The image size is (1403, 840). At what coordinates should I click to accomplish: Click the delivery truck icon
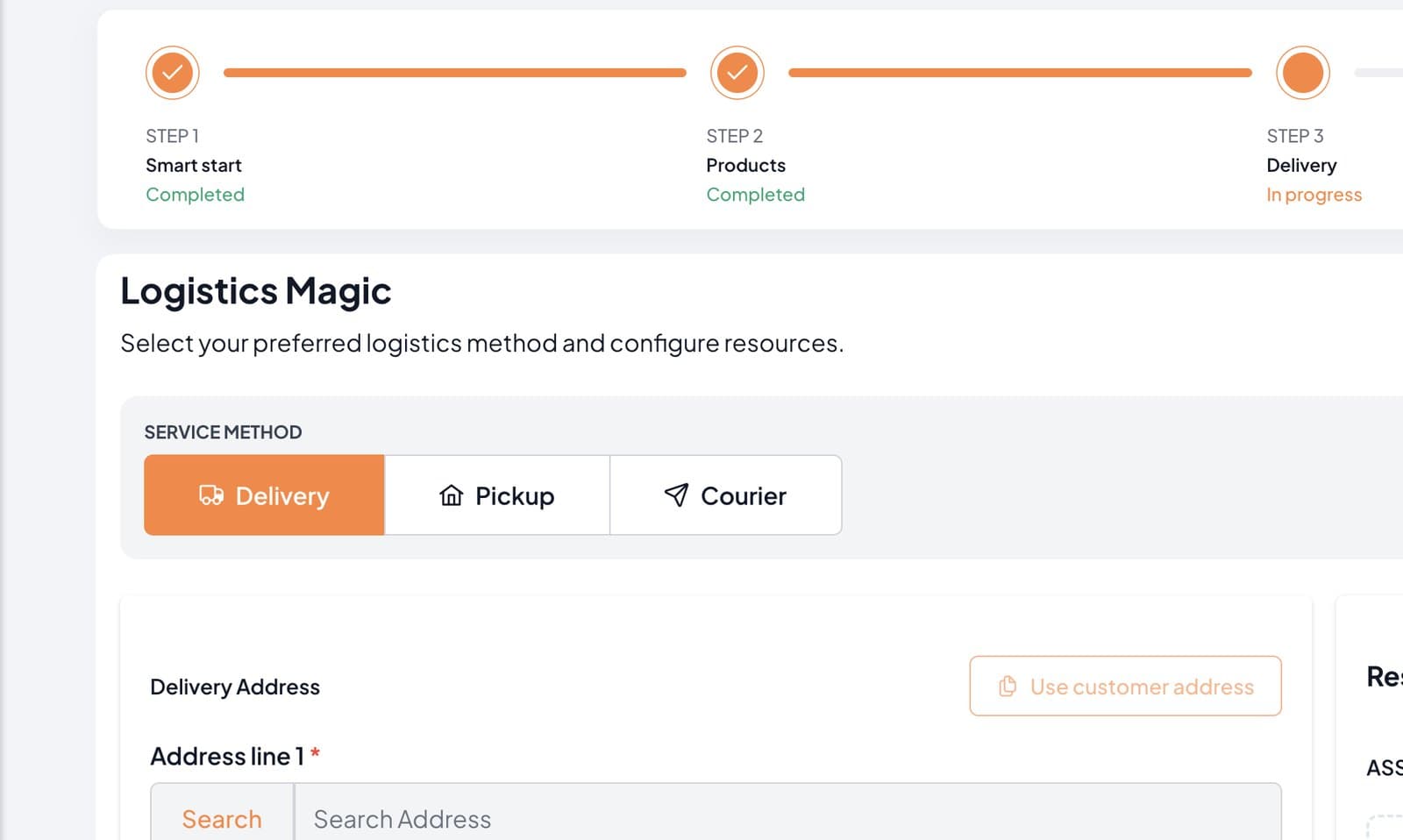[x=211, y=495]
